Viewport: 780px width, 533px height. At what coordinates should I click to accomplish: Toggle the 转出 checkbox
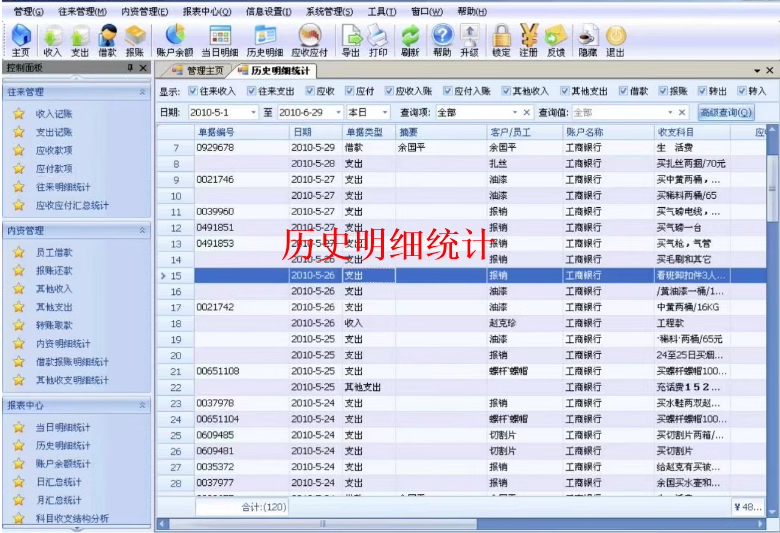(702, 91)
